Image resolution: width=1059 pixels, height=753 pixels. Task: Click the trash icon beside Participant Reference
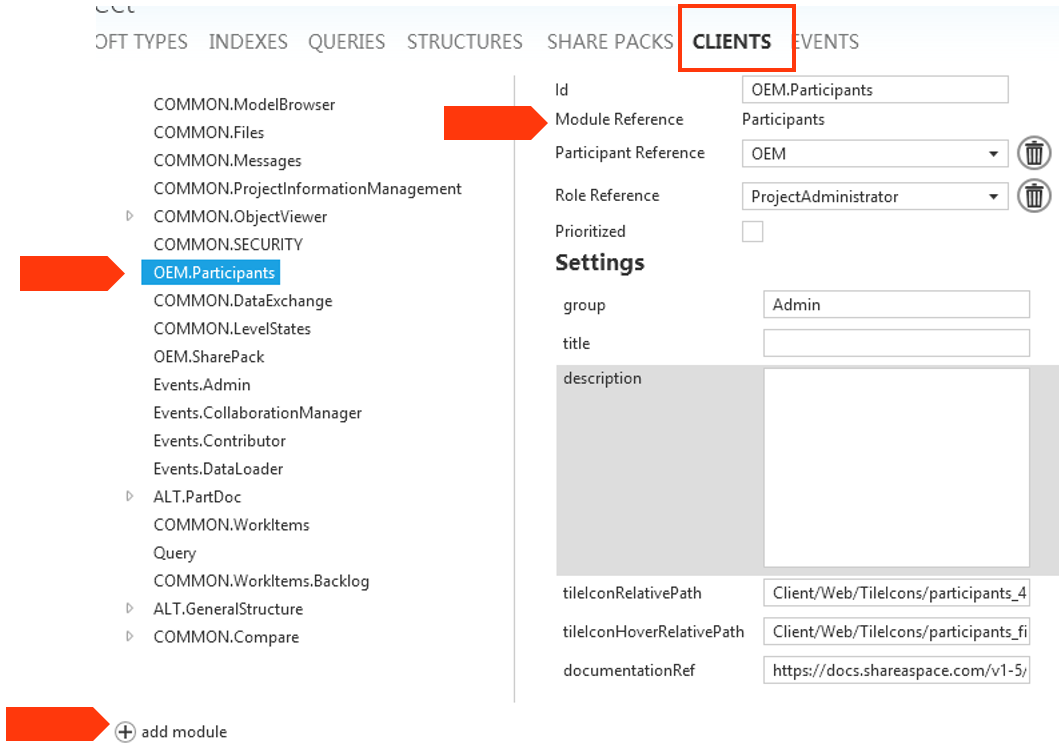(1034, 152)
